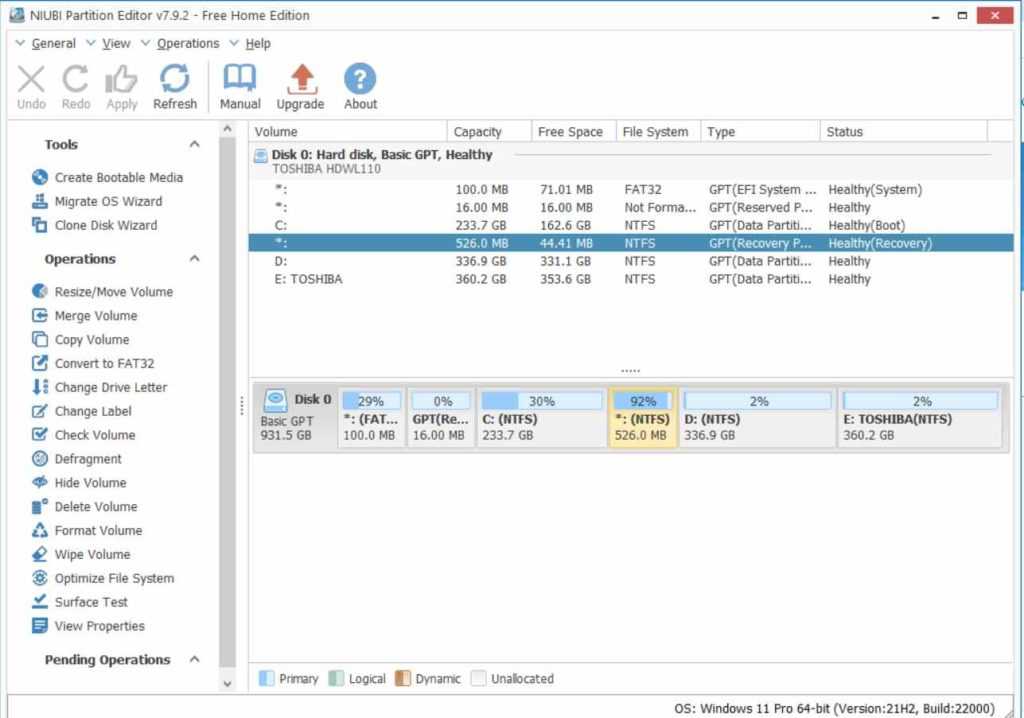Screen dimensions: 1024x718
Task: Click the Dynamic legend swatch
Action: [x=403, y=678]
